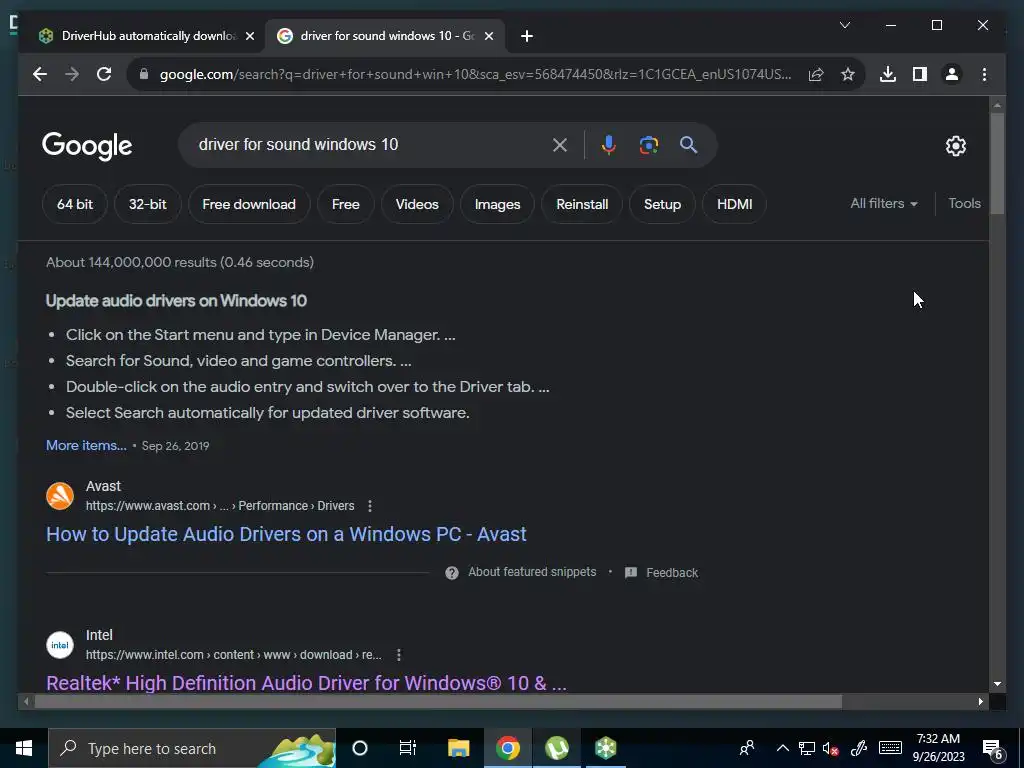Image resolution: width=1024 pixels, height=768 pixels.
Task: Open DriverHub app from taskbar
Action: coord(605,748)
